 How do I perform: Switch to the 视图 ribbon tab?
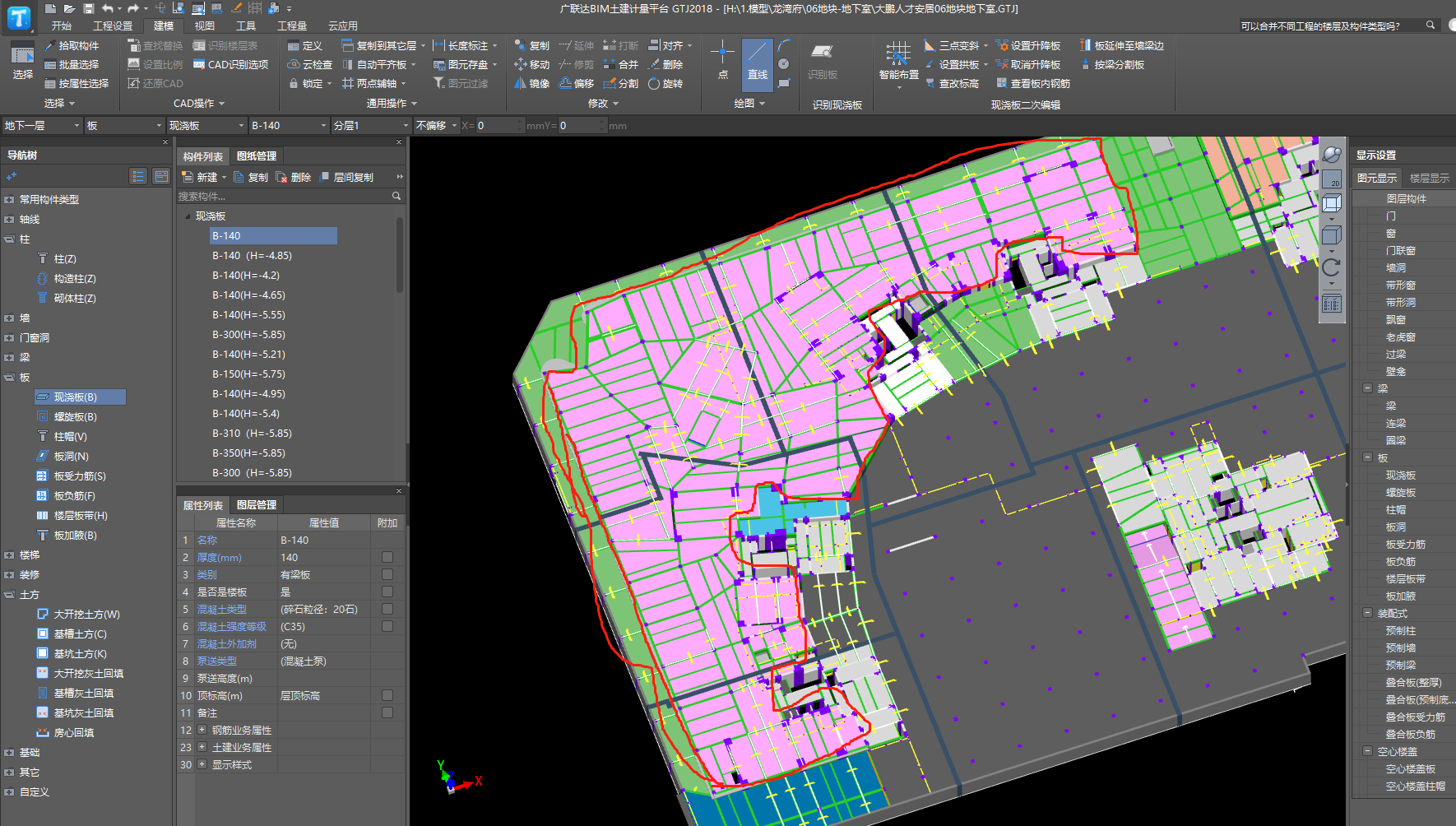[205, 26]
